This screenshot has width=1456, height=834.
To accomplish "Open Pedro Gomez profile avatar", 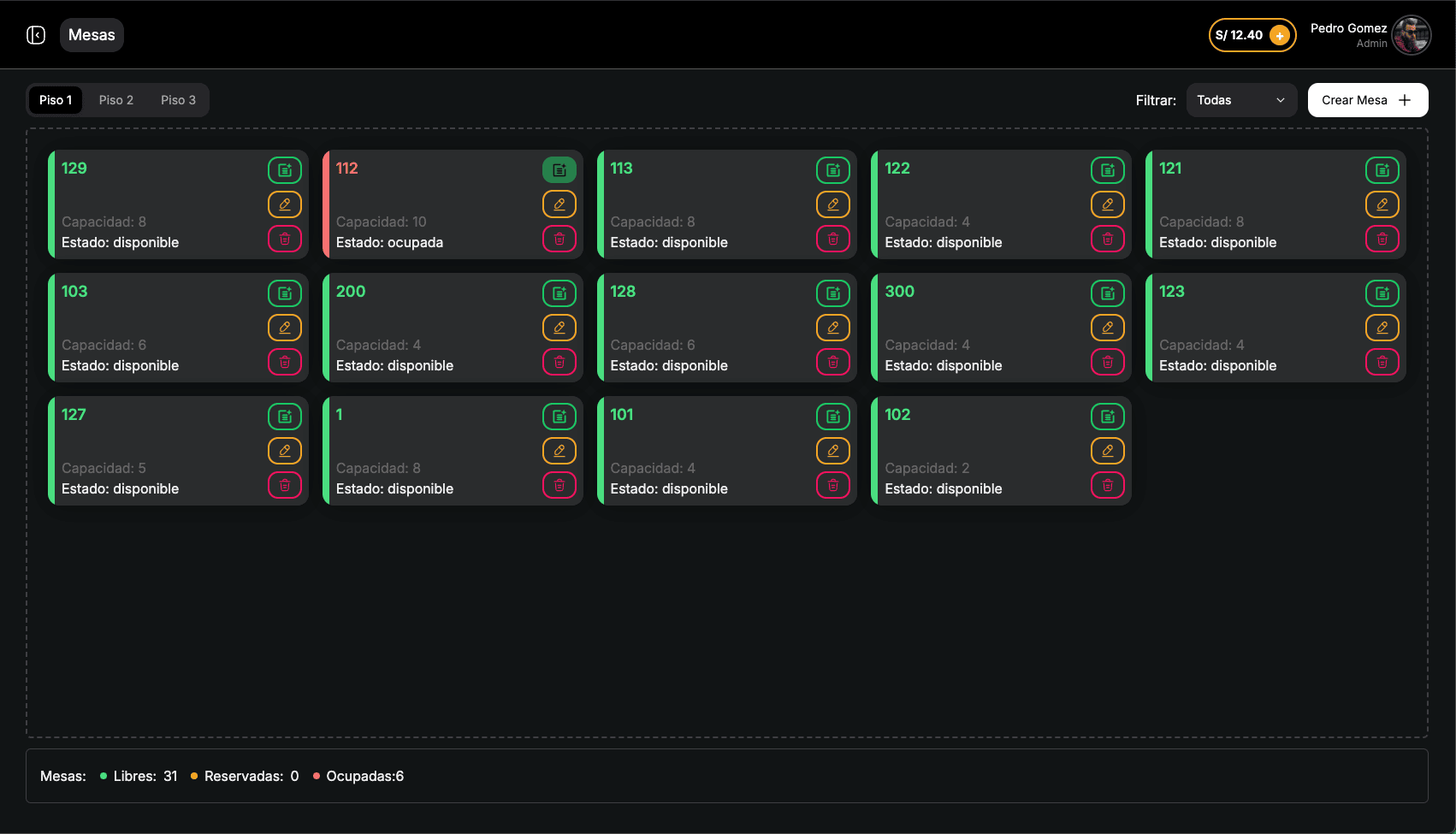I will click(x=1411, y=35).
